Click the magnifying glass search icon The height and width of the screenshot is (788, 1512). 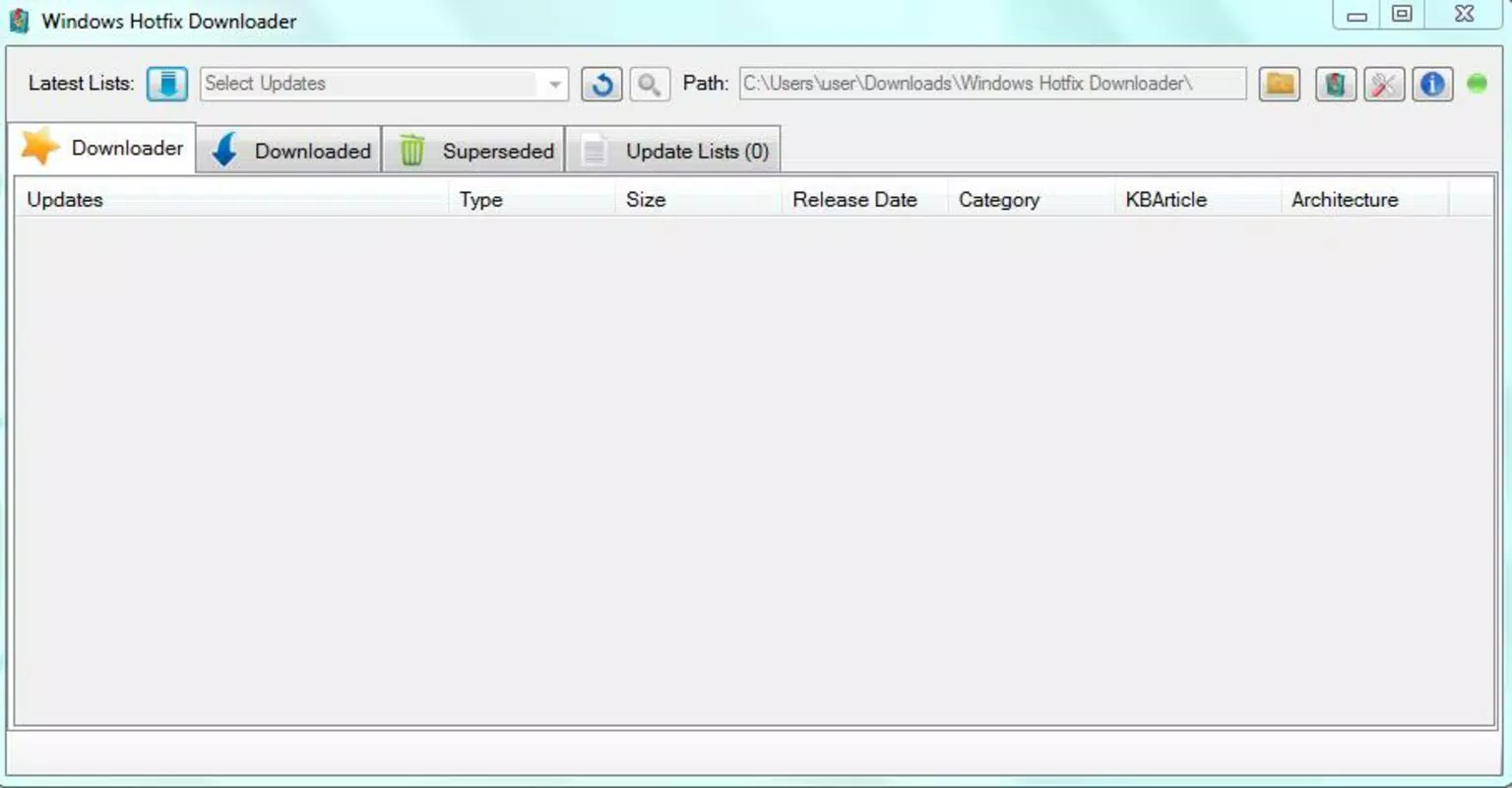pyautogui.click(x=650, y=84)
